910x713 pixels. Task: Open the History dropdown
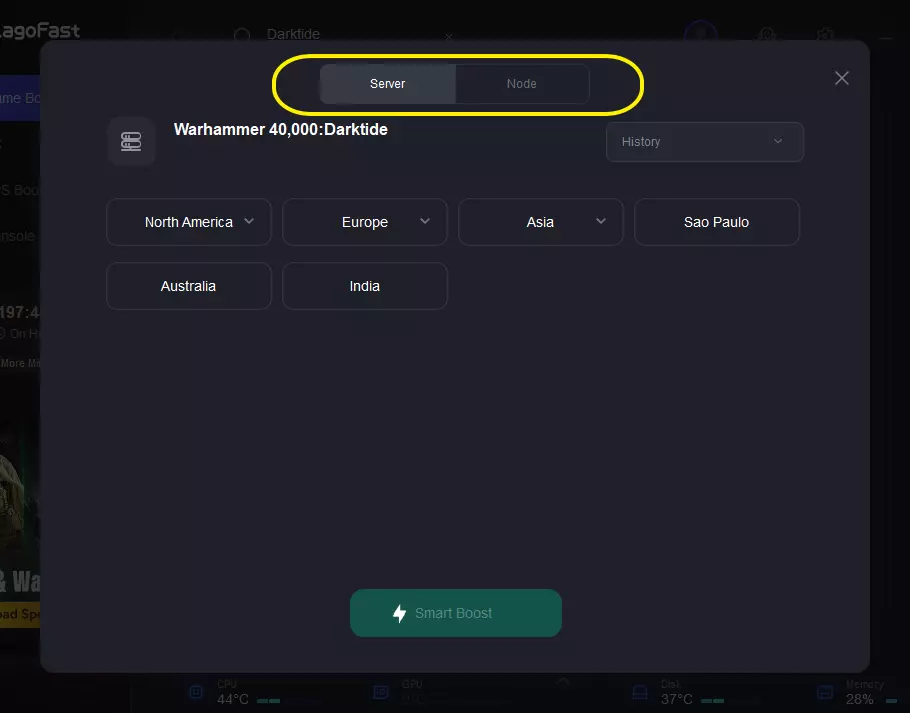[x=704, y=142]
